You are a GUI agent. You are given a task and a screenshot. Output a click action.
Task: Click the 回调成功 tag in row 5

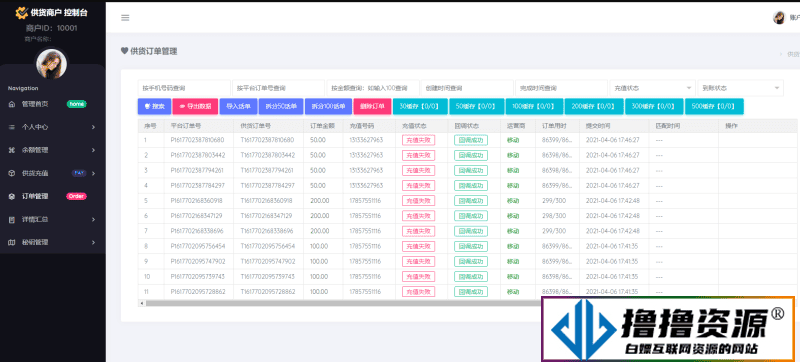click(x=471, y=200)
